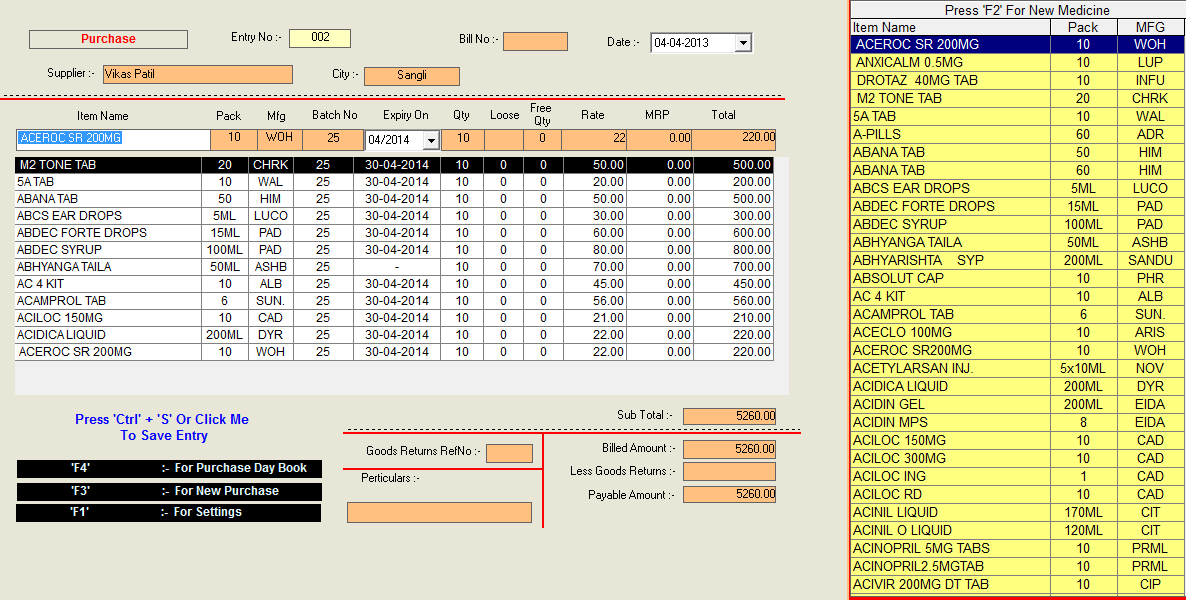Open the Expiry On dropdown arrow
This screenshot has width=1186, height=600.
431,140
